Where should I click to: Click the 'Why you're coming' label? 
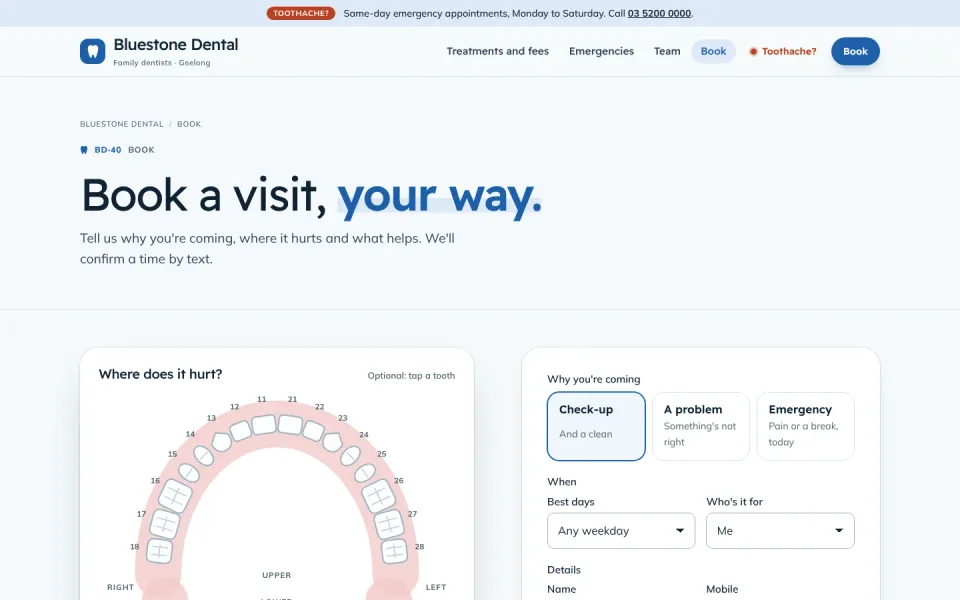tap(593, 379)
